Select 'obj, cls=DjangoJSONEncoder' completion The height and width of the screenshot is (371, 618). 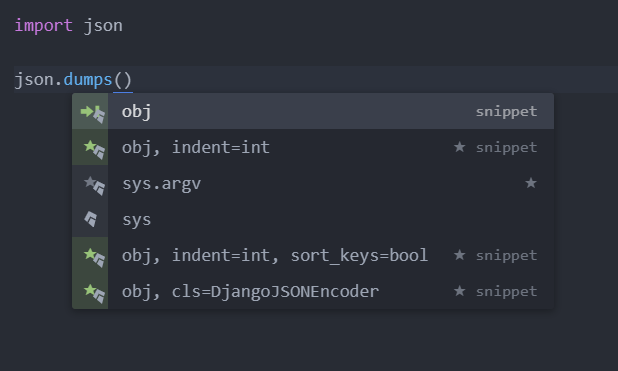click(313, 291)
